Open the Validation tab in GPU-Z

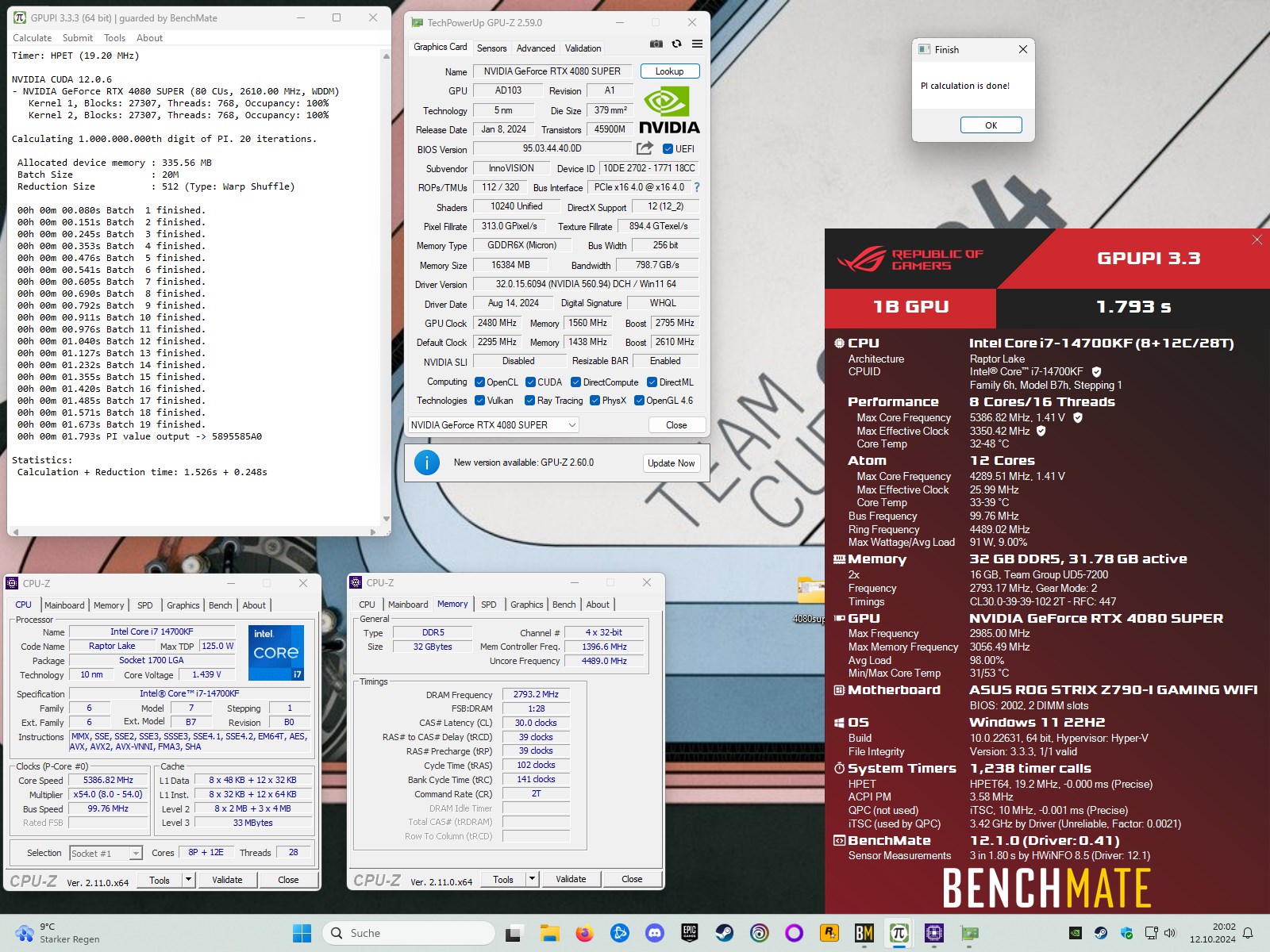click(583, 48)
